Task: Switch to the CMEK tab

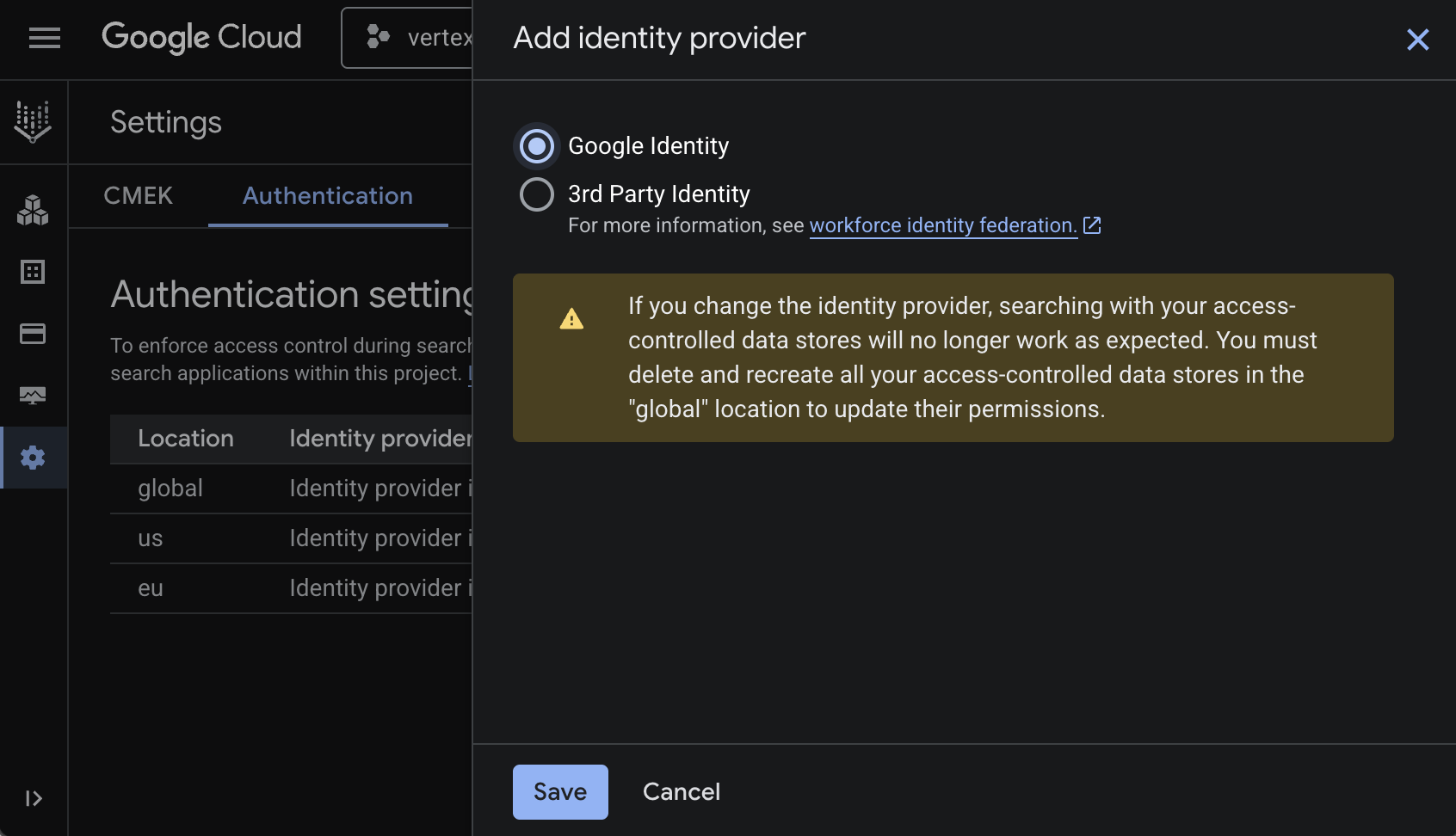Action: pos(138,196)
